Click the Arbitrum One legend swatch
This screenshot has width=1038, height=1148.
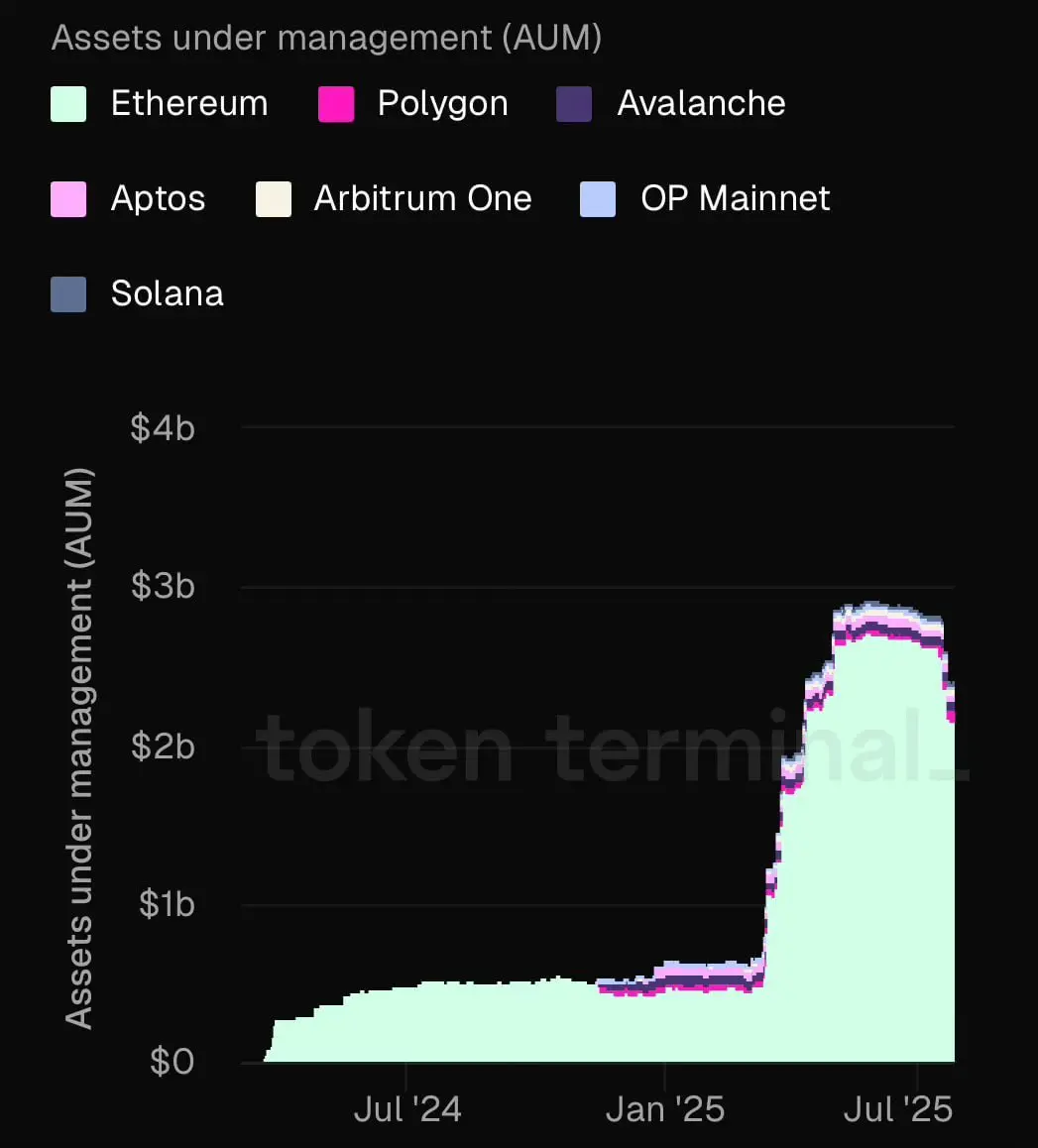point(273,199)
